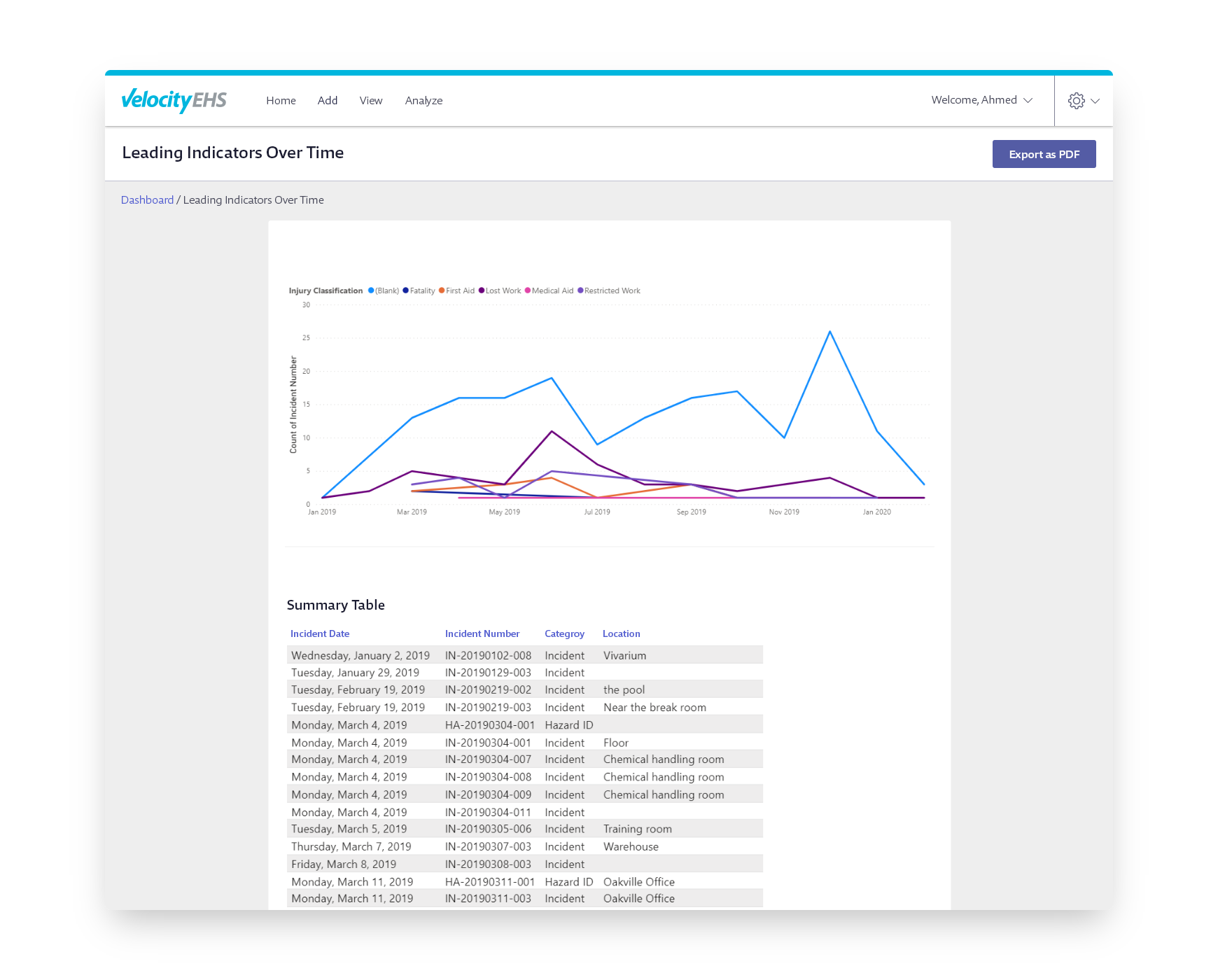Screen dimensions: 1218x980
Task: Navigate to Dashboard breadcrumb link
Action: (x=147, y=200)
